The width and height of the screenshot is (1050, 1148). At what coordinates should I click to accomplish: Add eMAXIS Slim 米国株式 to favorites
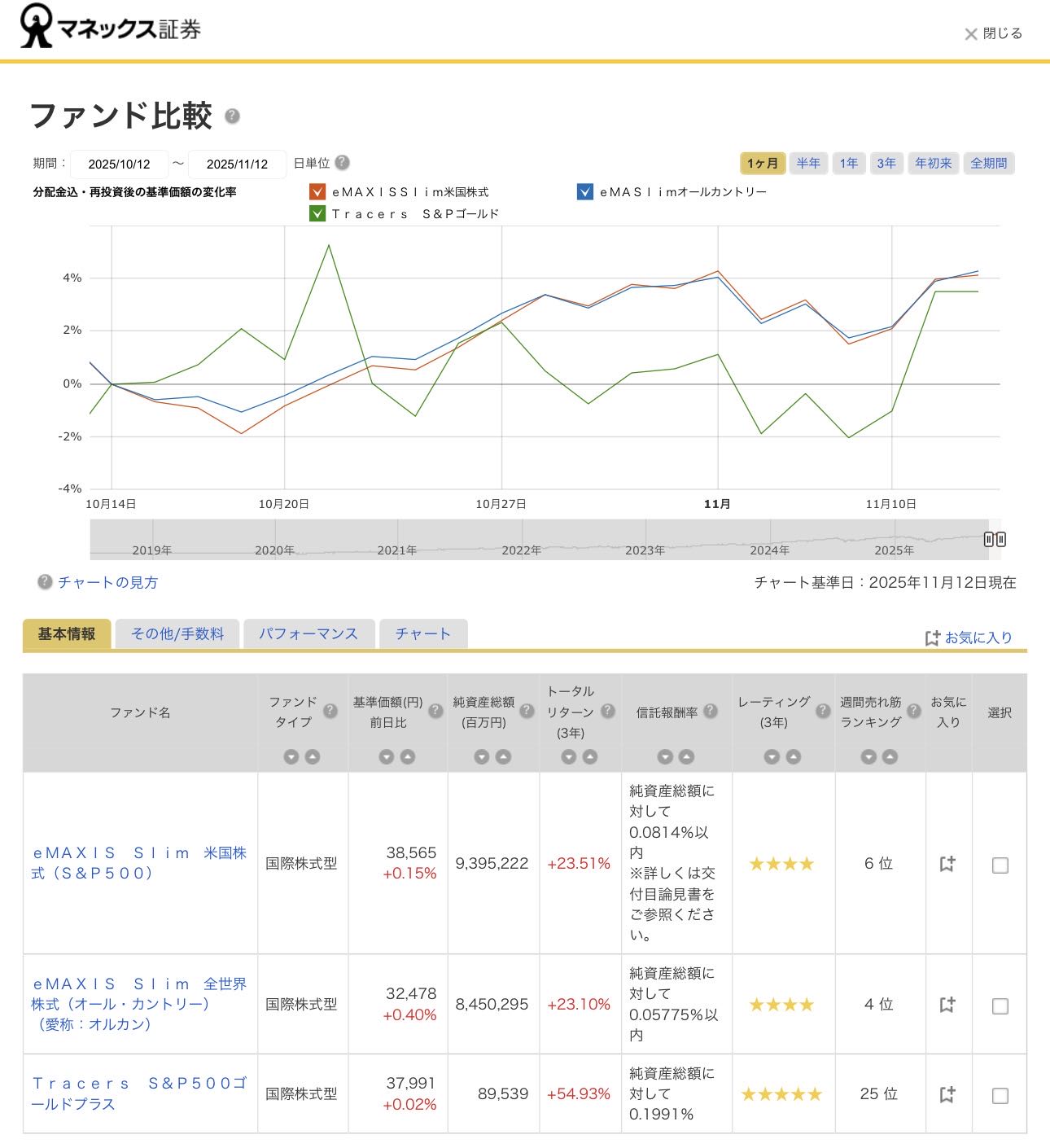[x=947, y=864]
